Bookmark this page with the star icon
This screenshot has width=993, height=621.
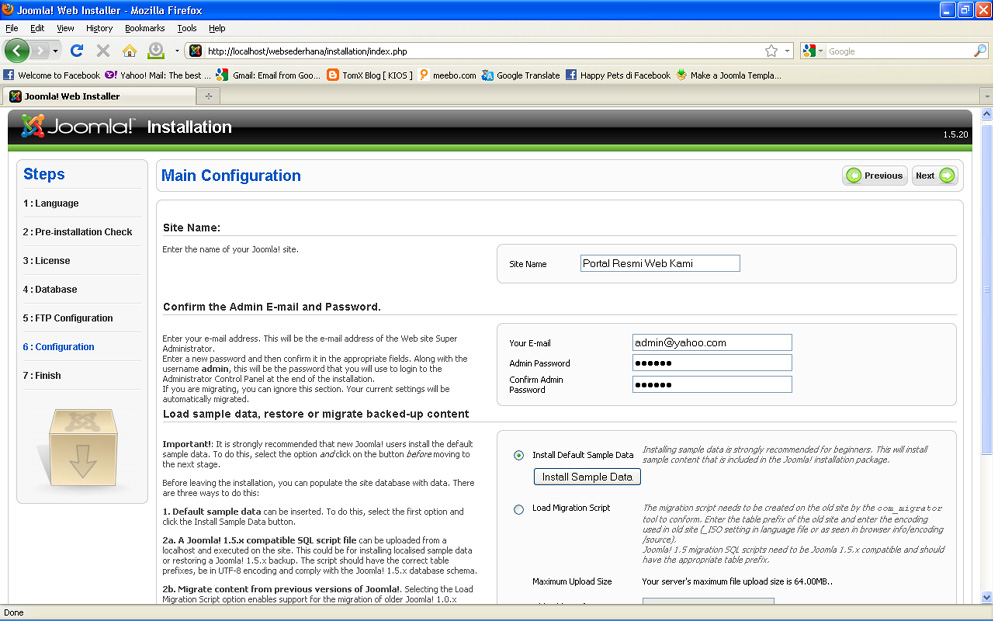pyautogui.click(x=771, y=51)
